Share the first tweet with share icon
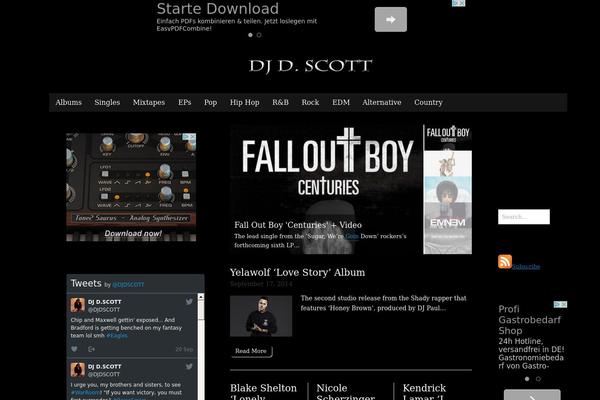 (x=91, y=349)
